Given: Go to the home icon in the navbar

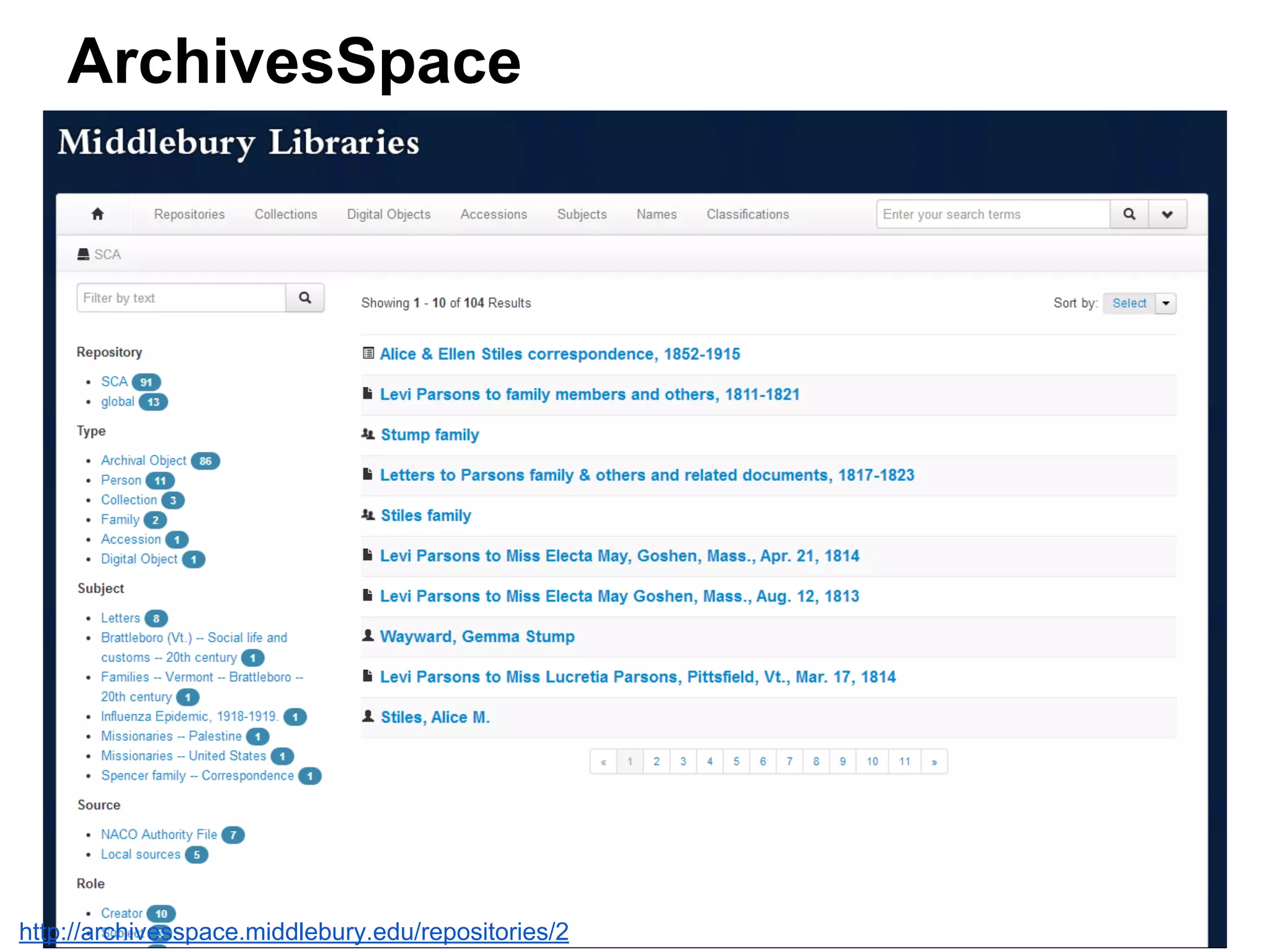Looking at the screenshot, I should click(97, 214).
